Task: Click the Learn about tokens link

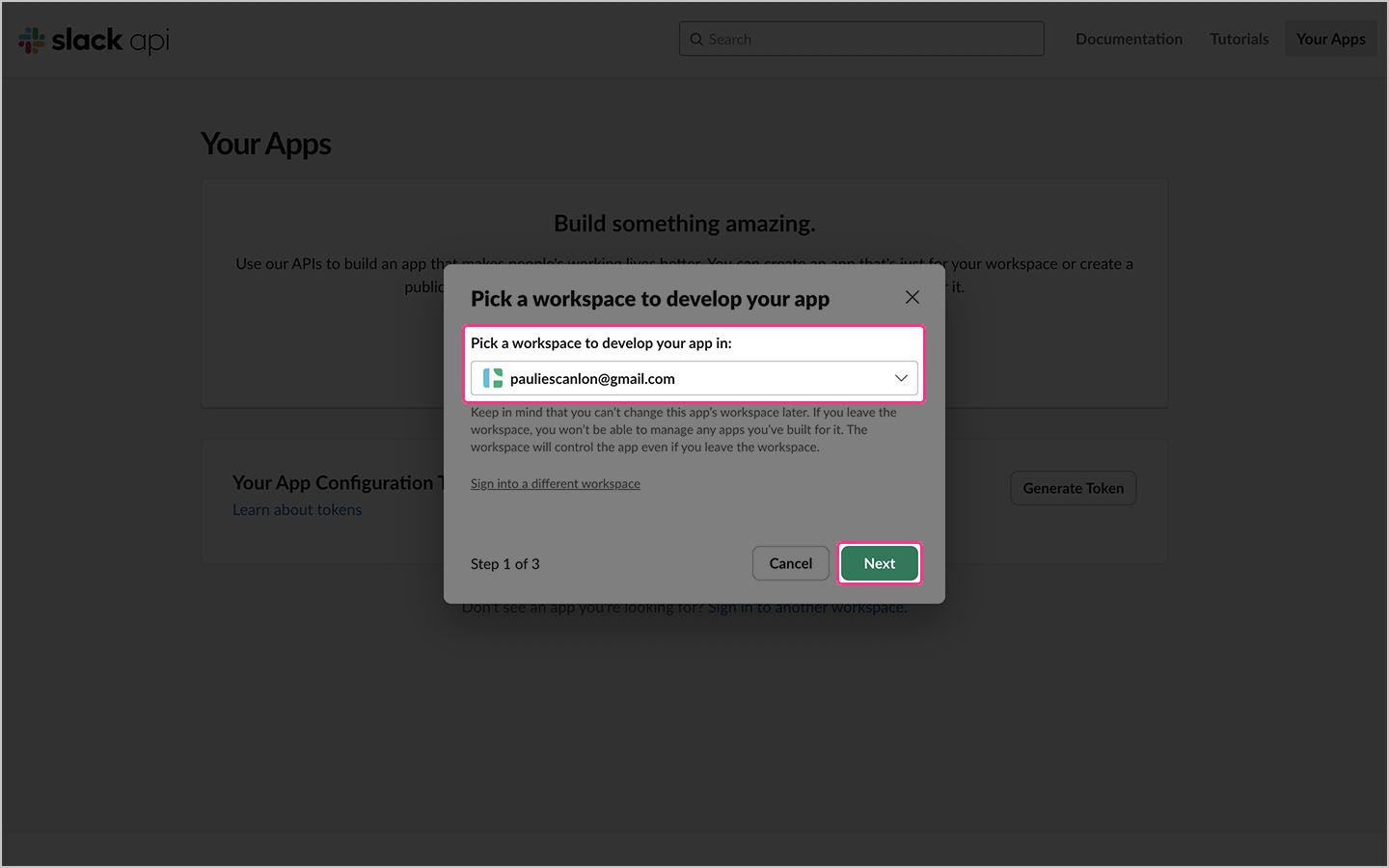Action: pyautogui.click(x=297, y=509)
